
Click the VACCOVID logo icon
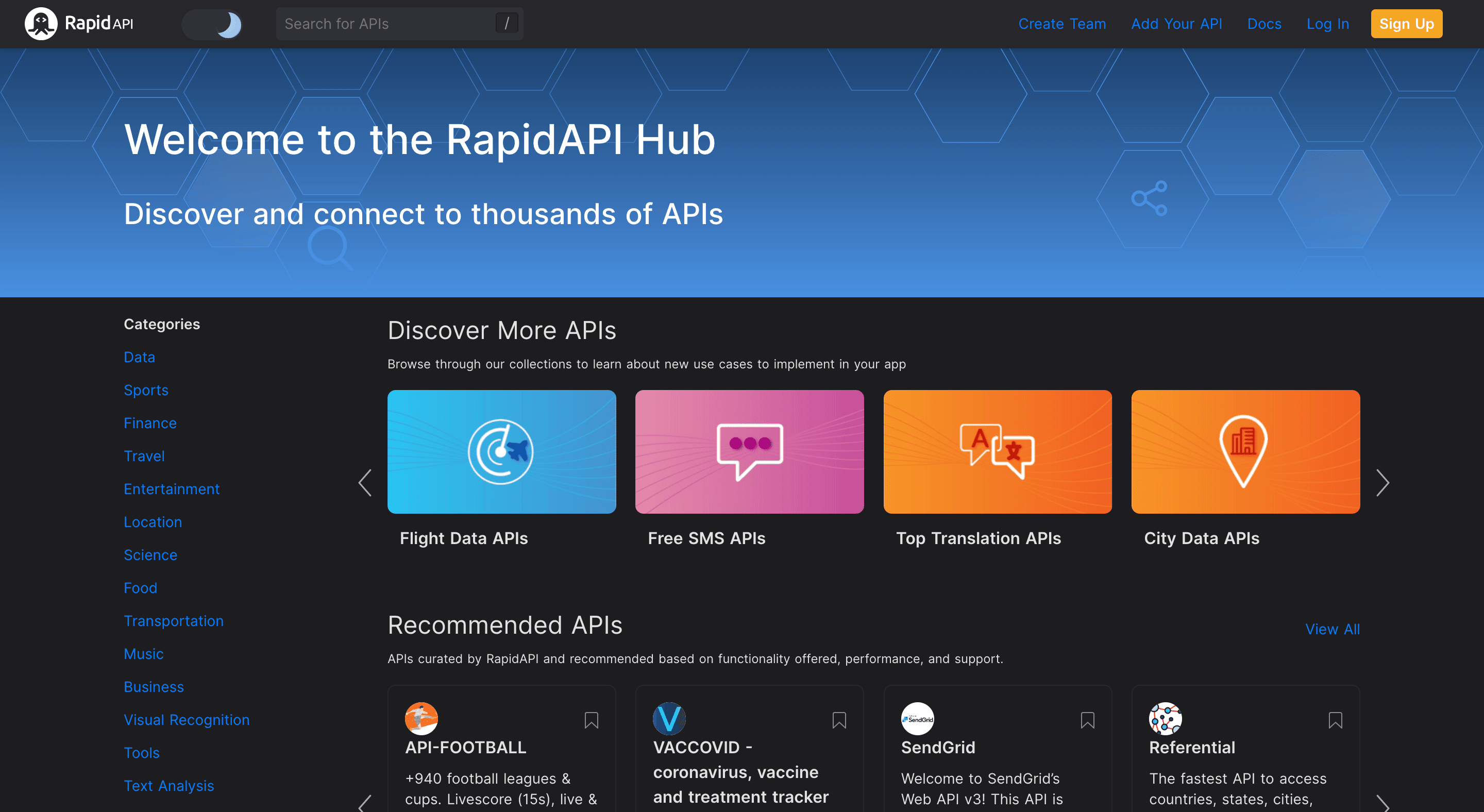pyautogui.click(x=669, y=719)
